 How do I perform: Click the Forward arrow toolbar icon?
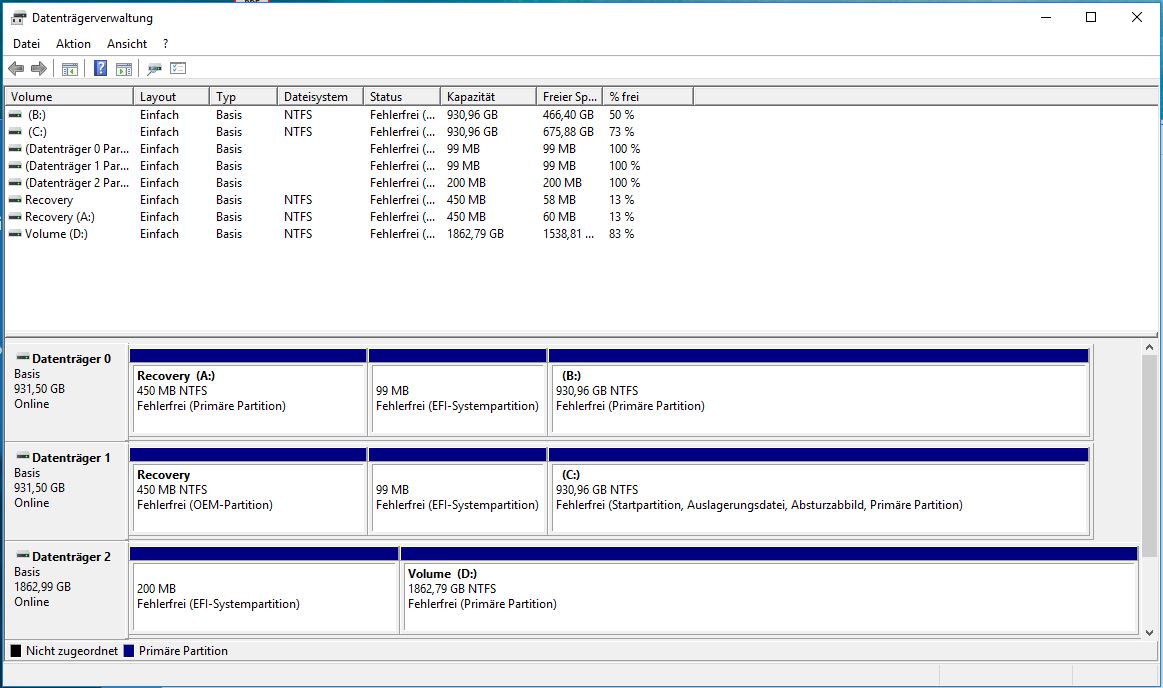pos(39,69)
